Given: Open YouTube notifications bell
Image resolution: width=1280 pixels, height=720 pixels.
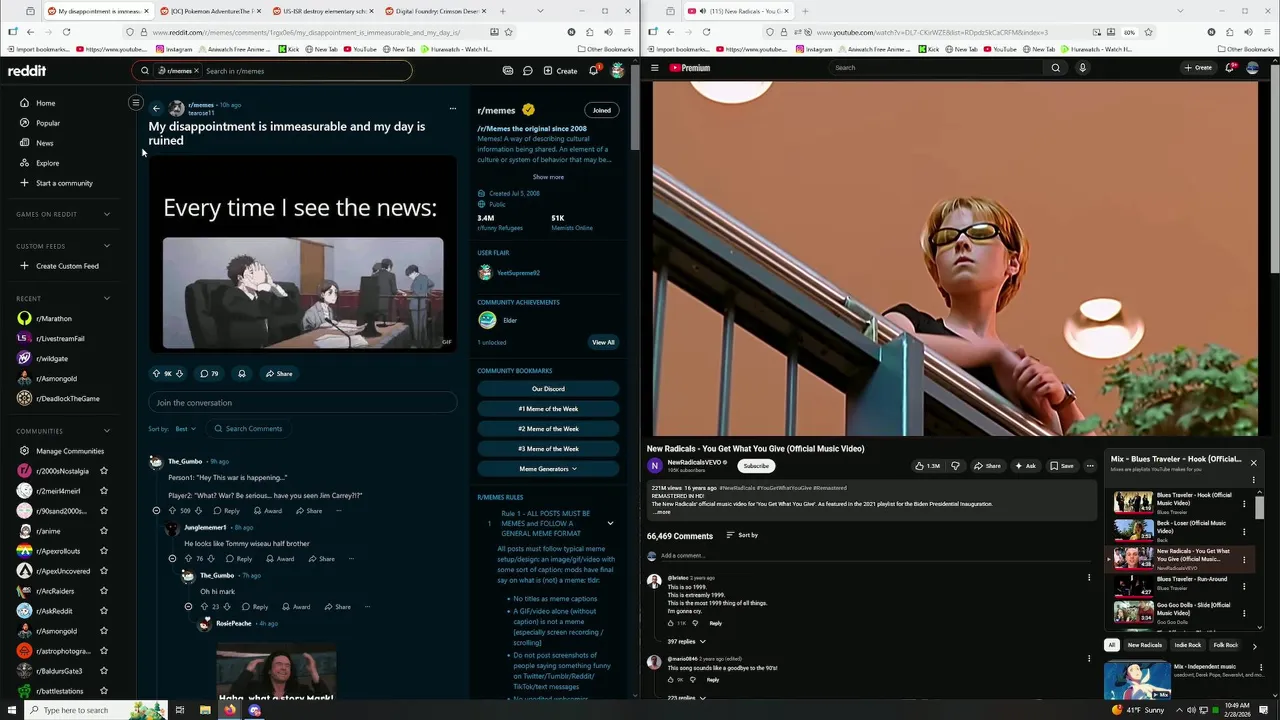Looking at the screenshot, I should point(1229,68).
